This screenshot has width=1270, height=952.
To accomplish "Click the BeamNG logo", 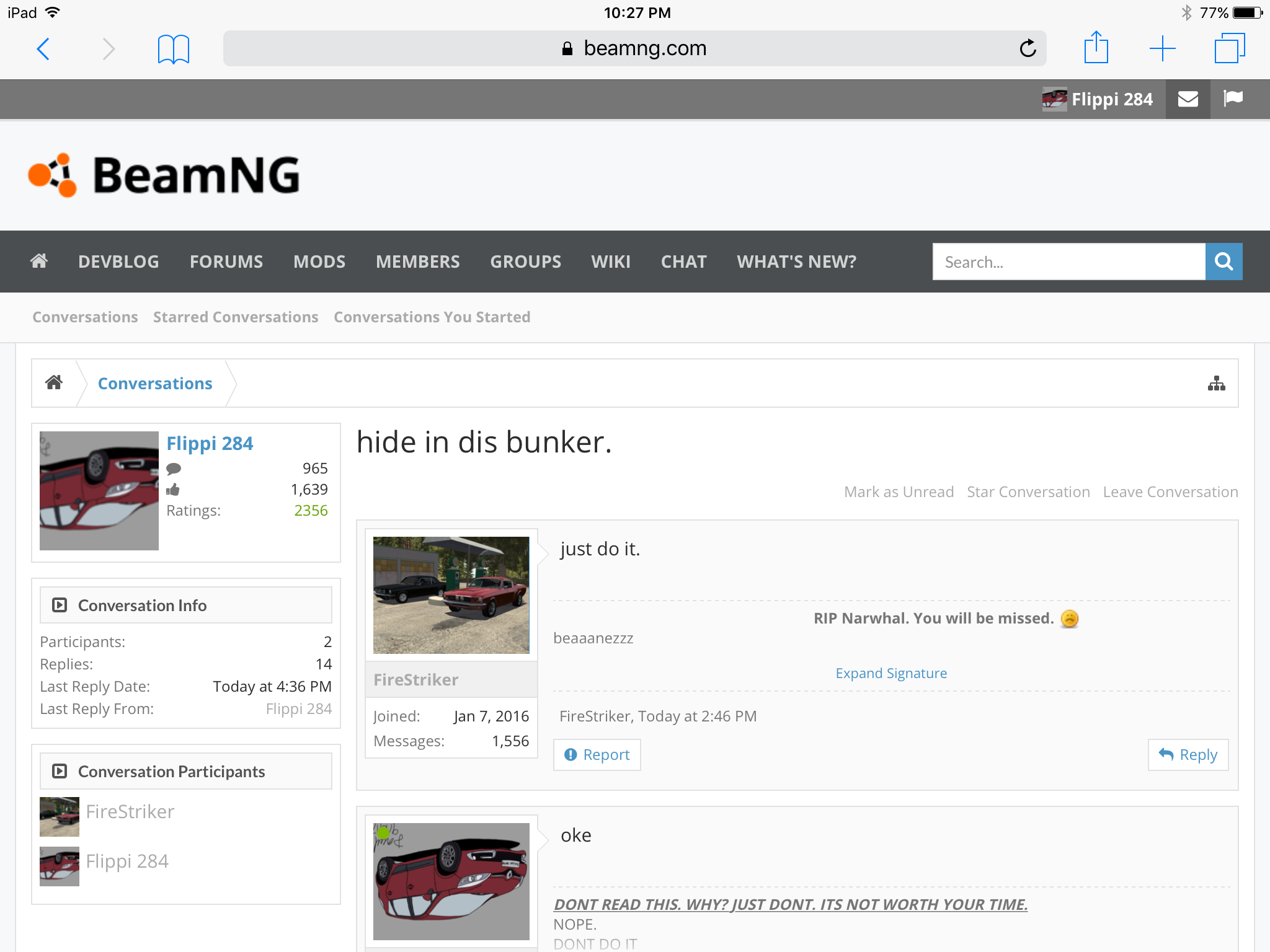I will (x=164, y=175).
